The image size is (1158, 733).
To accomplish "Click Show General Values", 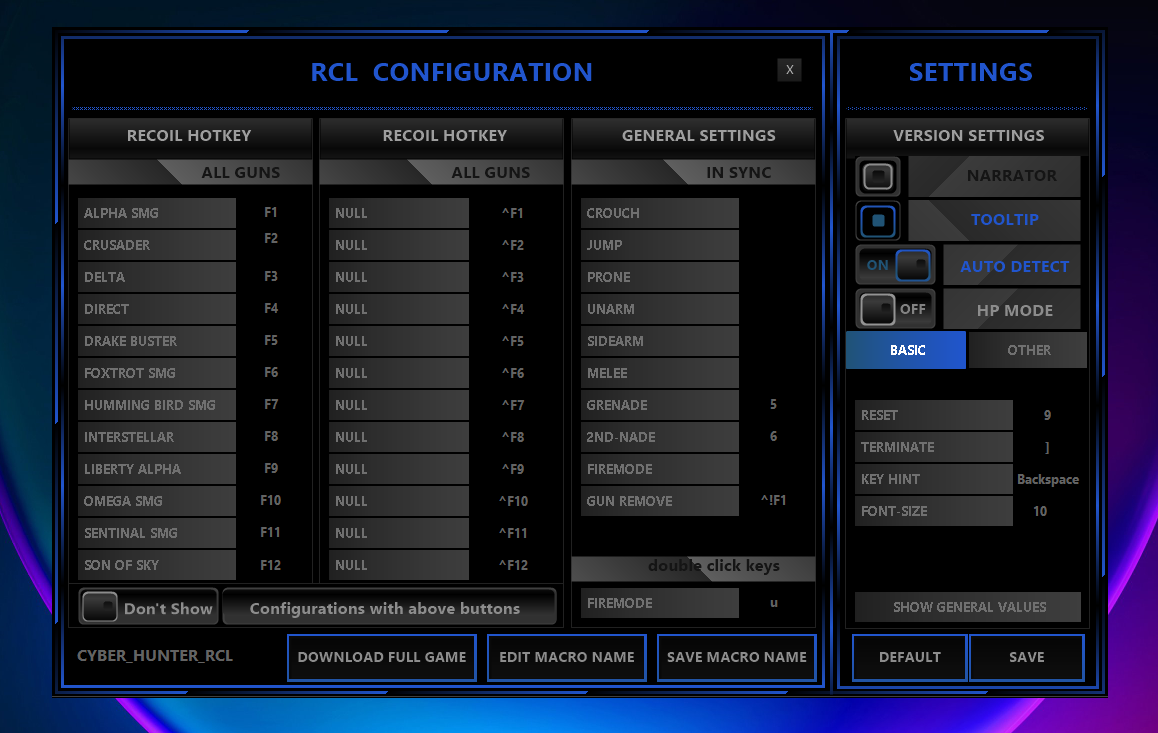I will tap(968, 607).
